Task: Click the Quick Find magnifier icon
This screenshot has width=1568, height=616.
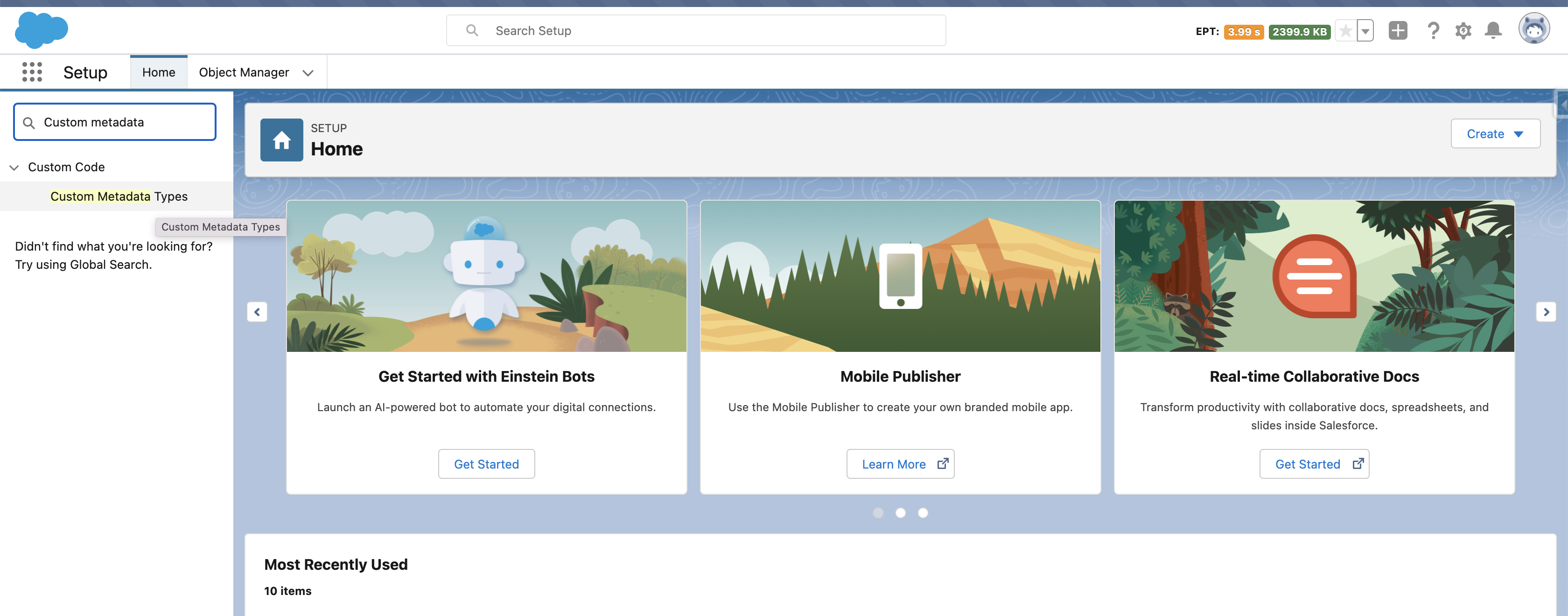Action: point(28,122)
